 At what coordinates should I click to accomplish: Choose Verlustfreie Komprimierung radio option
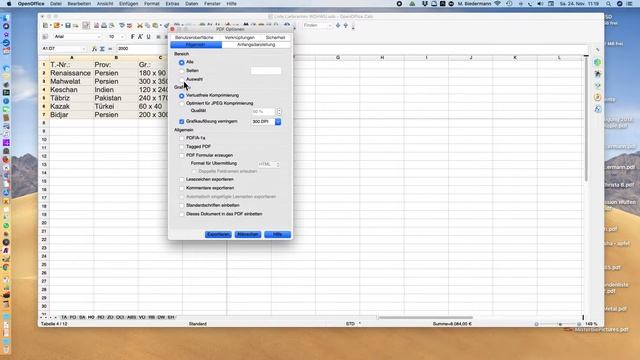(x=182, y=96)
